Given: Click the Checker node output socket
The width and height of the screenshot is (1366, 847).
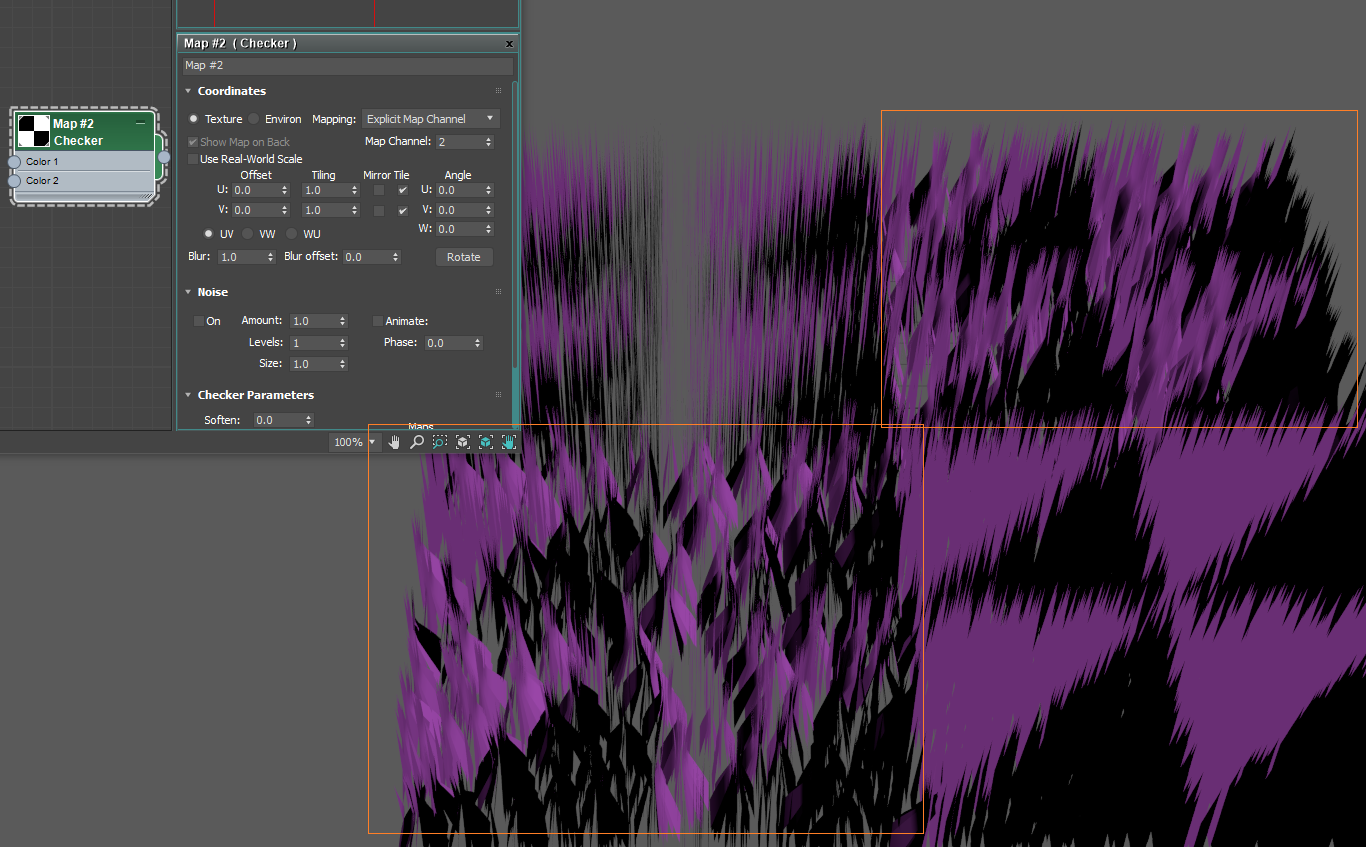Looking at the screenshot, I should 164,157.
